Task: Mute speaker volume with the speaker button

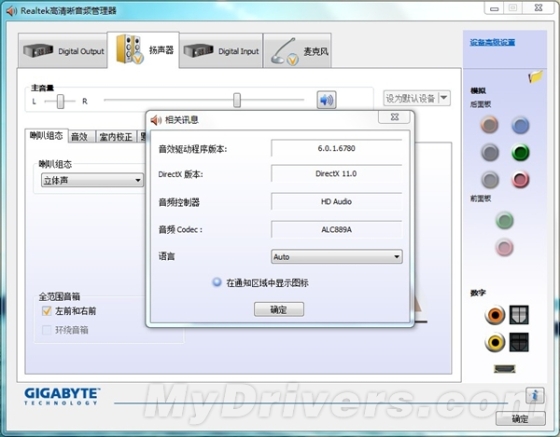Action: click(326, 100)
